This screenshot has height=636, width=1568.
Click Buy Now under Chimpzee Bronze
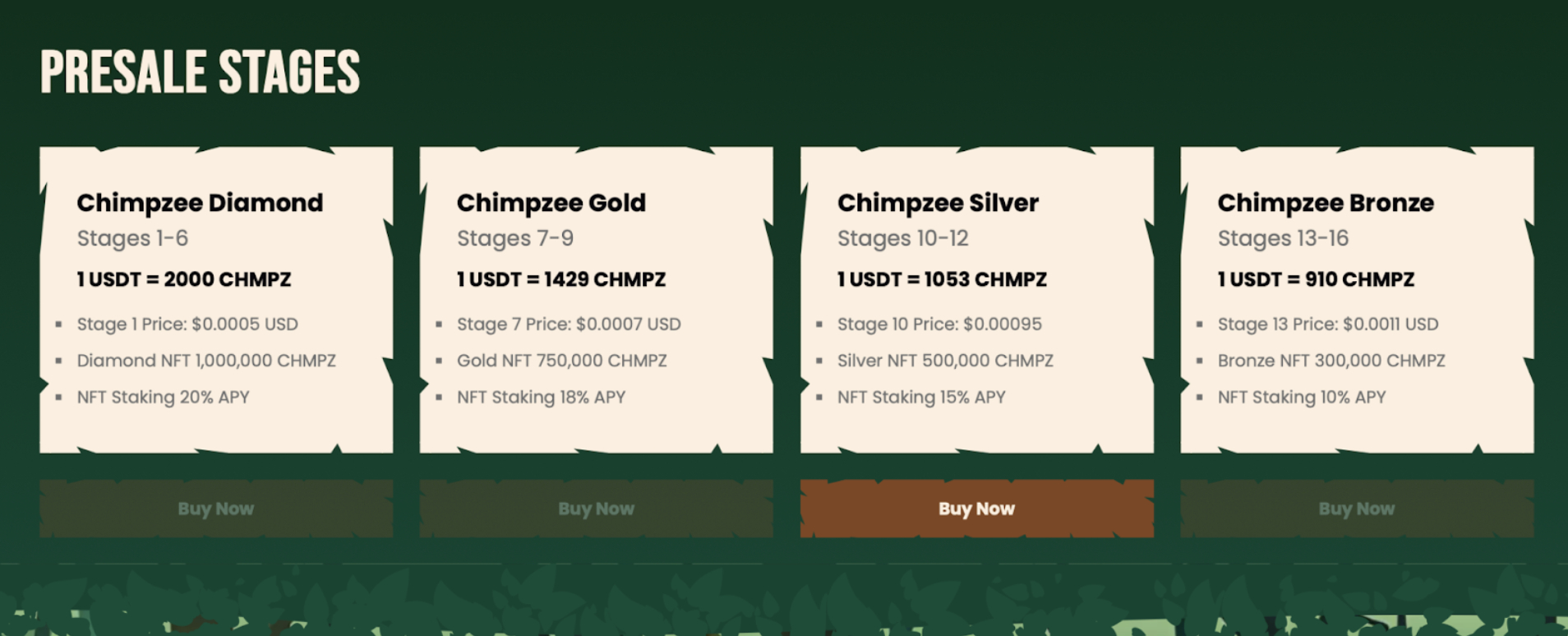click(1357, 509)
